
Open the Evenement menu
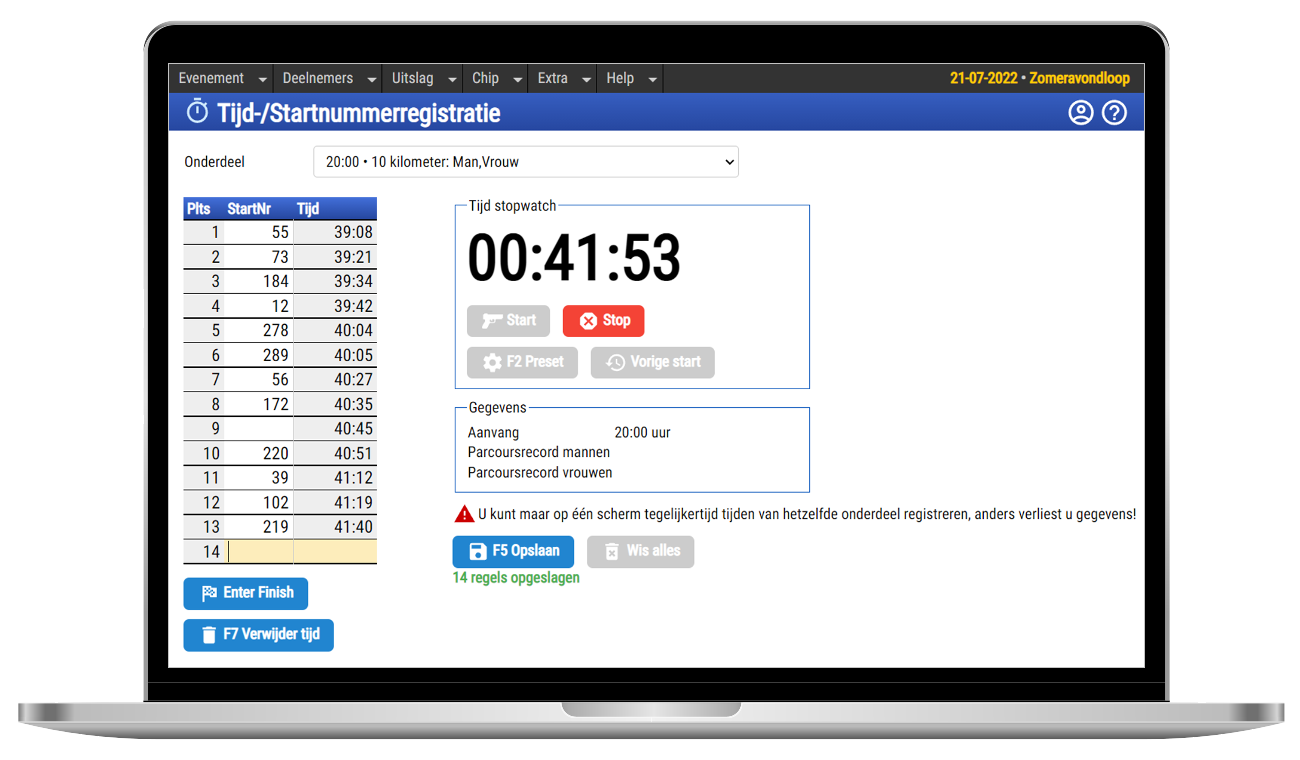point(211,78)
